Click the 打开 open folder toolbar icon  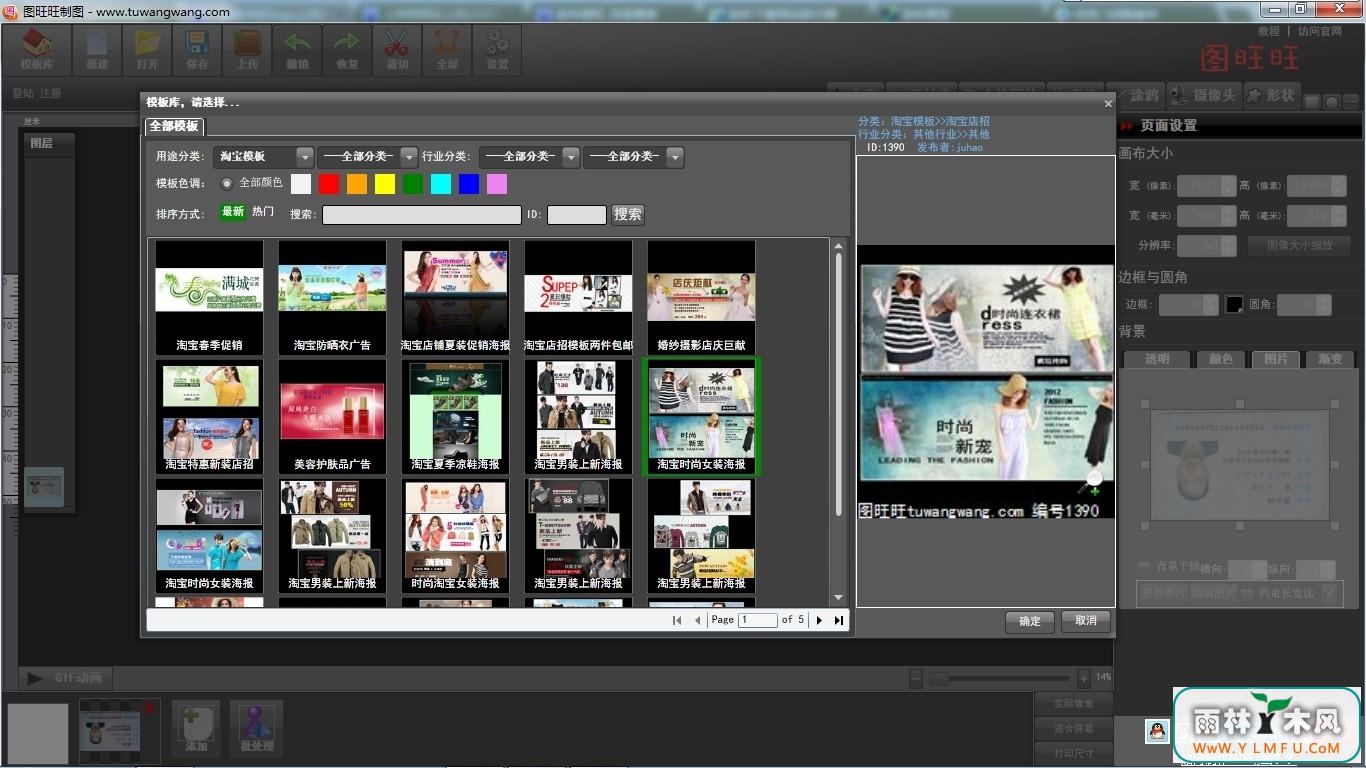tap(148, 48)
